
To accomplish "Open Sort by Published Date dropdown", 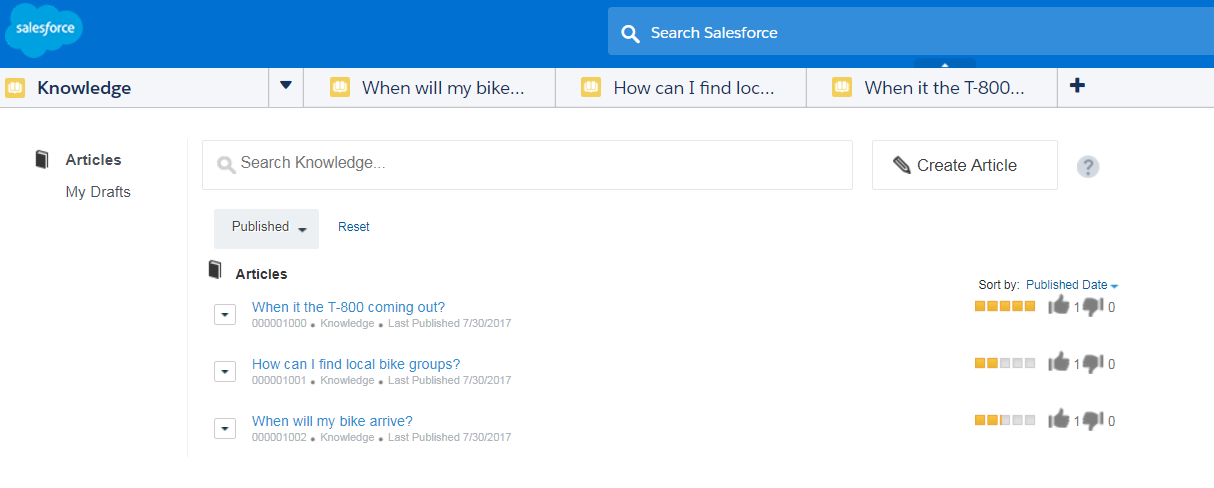I will (x=1072, y=285).
